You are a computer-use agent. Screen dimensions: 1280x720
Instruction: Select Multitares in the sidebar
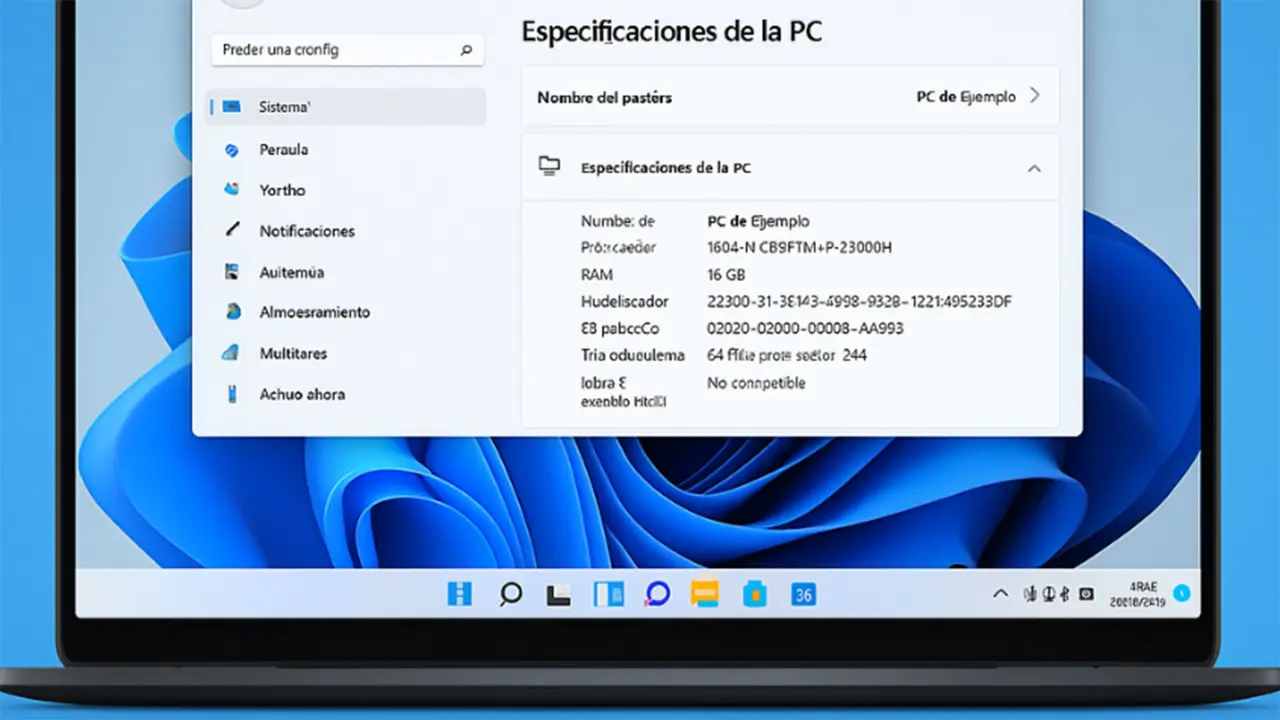coord(293,353)
